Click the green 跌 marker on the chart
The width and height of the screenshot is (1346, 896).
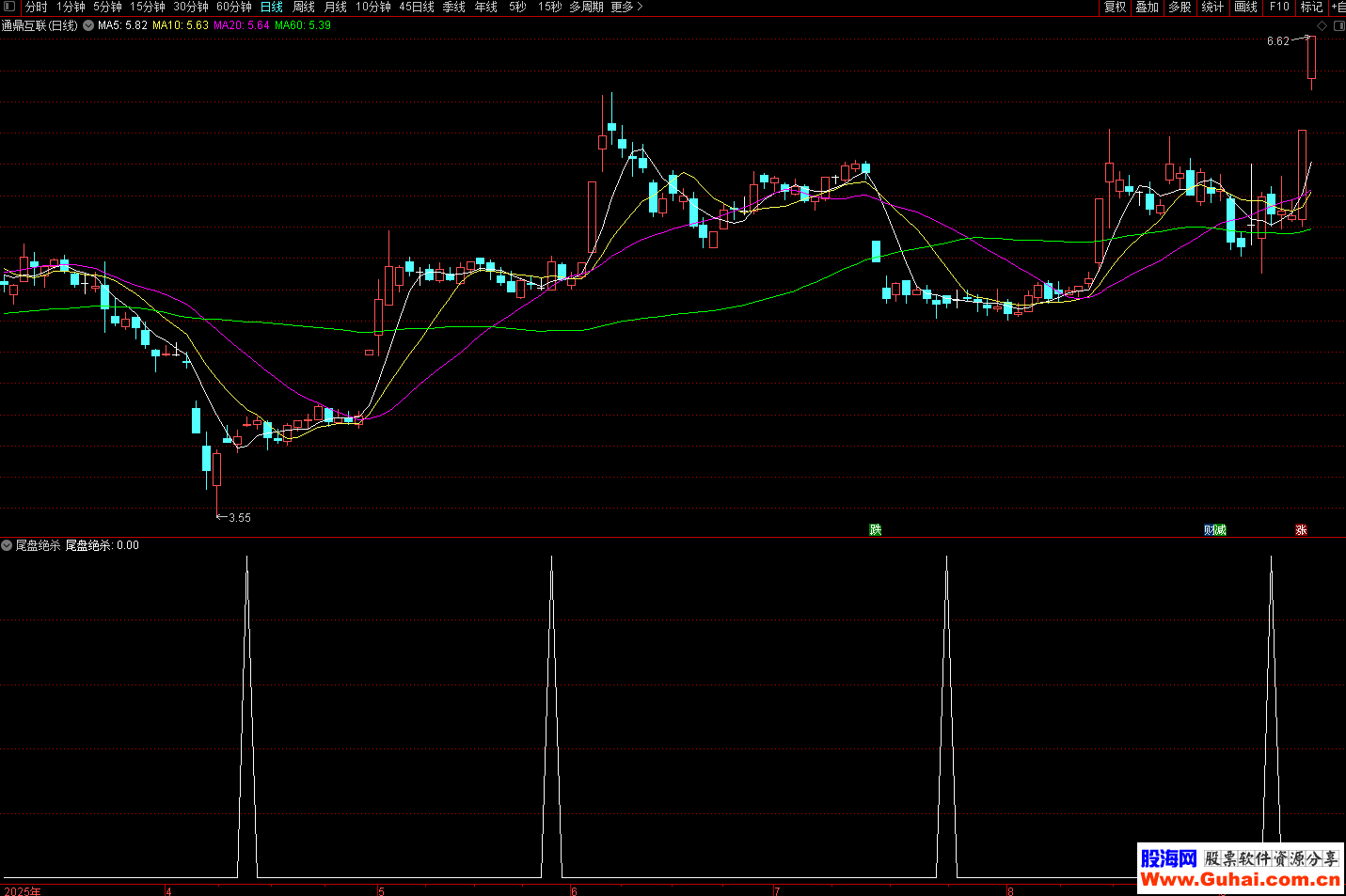click(876, 530)
